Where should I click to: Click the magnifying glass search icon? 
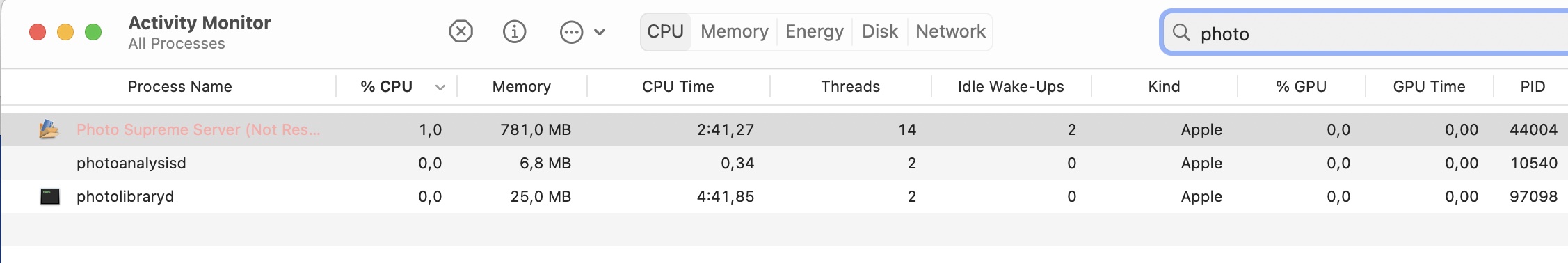pos(1181,33)
